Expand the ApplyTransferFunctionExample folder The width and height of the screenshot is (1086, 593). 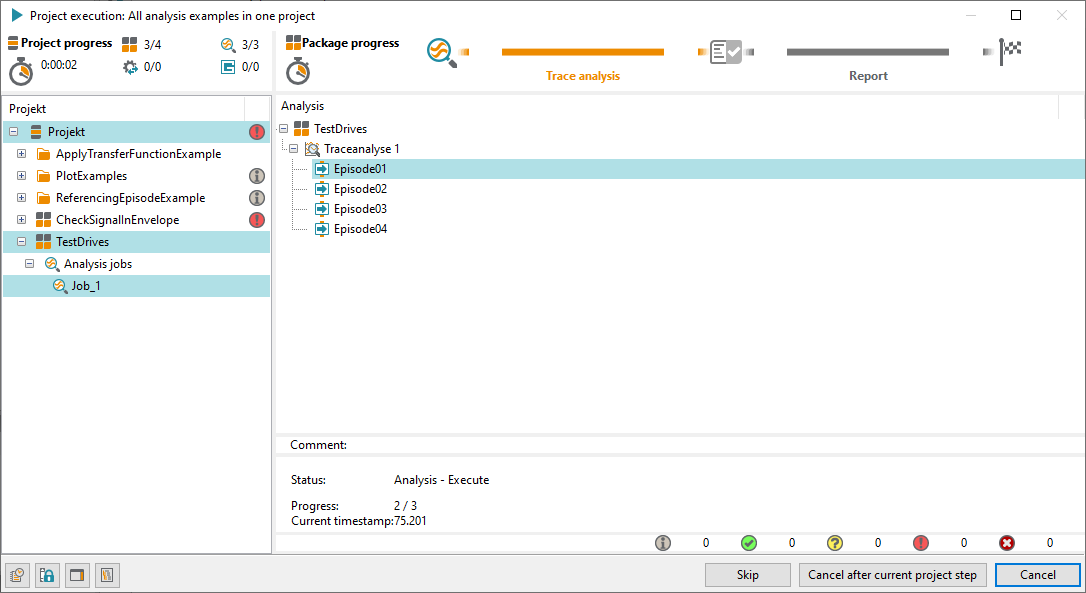21,154
